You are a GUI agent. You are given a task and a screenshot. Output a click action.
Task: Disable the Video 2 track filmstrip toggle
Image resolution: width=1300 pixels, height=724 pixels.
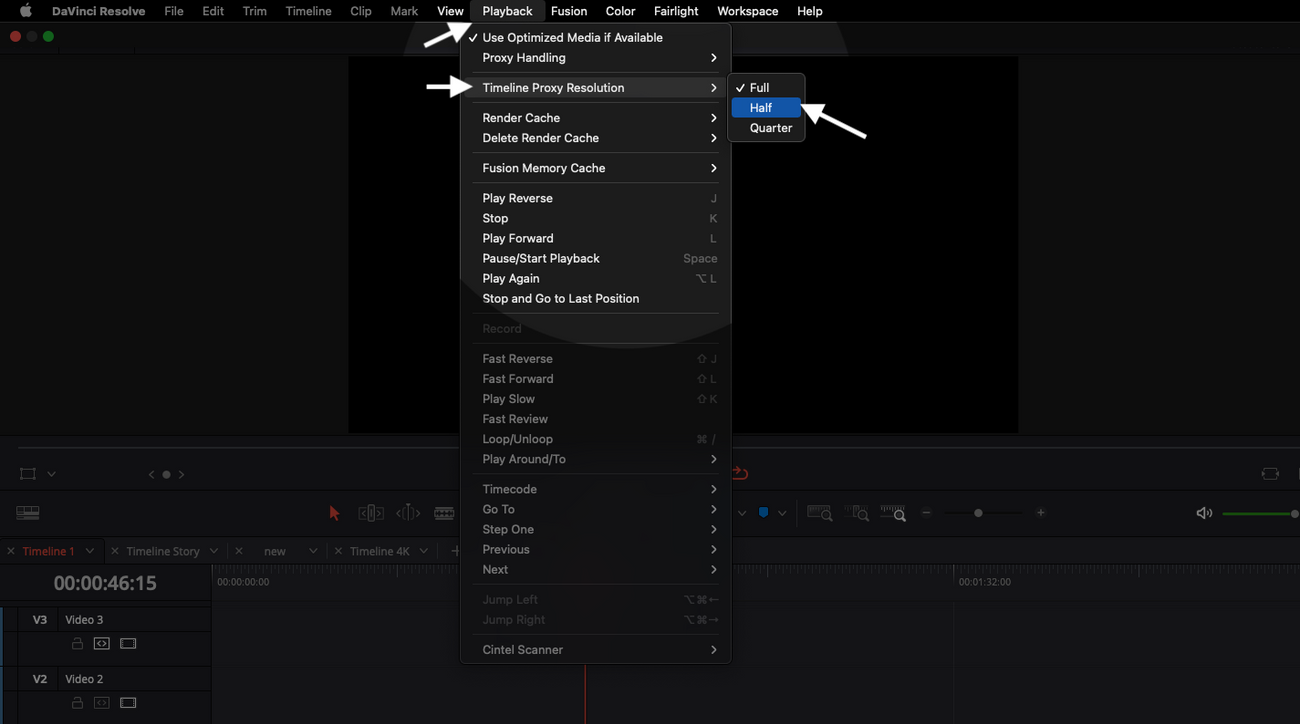click(x=128, y=703)
